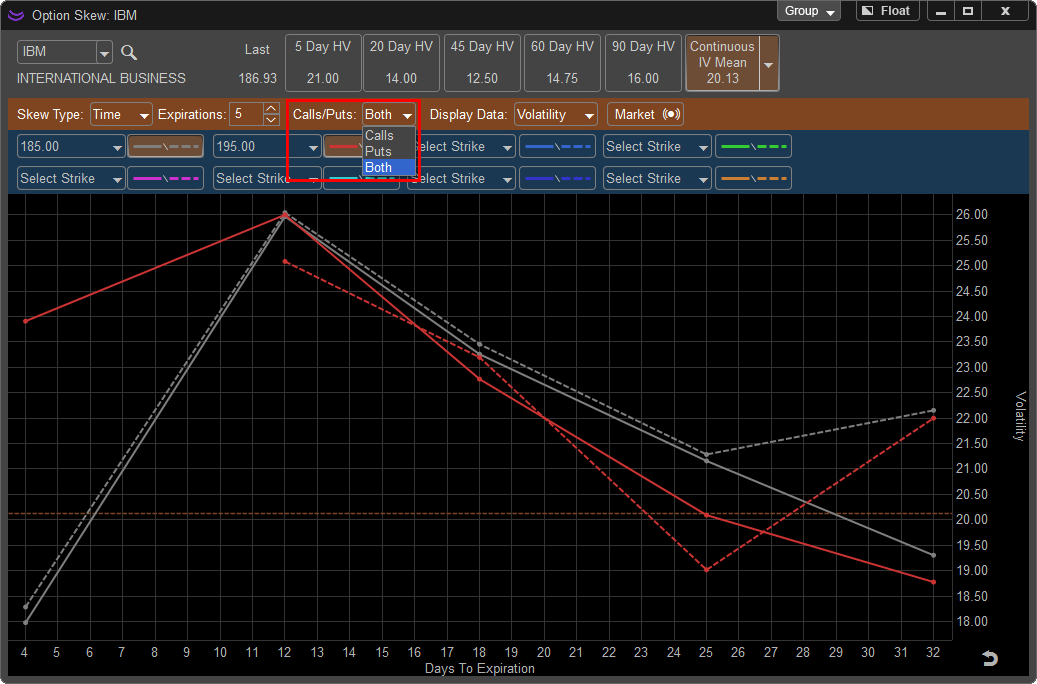Open the Display Data Volatility dropdown
The image size is (1037, 684).
pos(556,114)
